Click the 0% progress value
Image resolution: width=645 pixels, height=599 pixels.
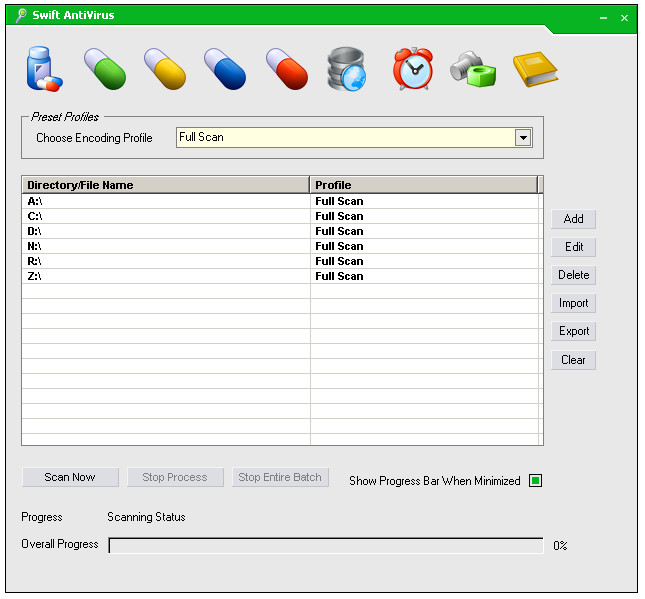pos(560,546)
